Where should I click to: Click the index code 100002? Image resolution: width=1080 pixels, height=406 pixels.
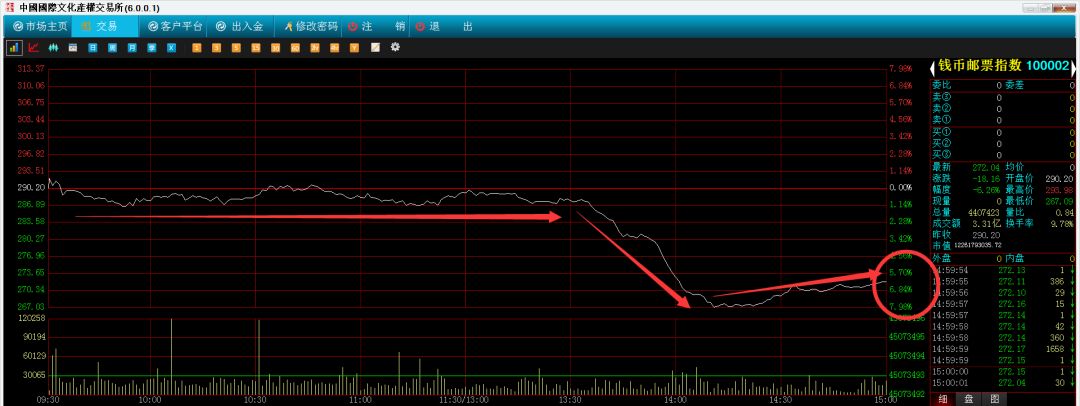pos(1048,67)
